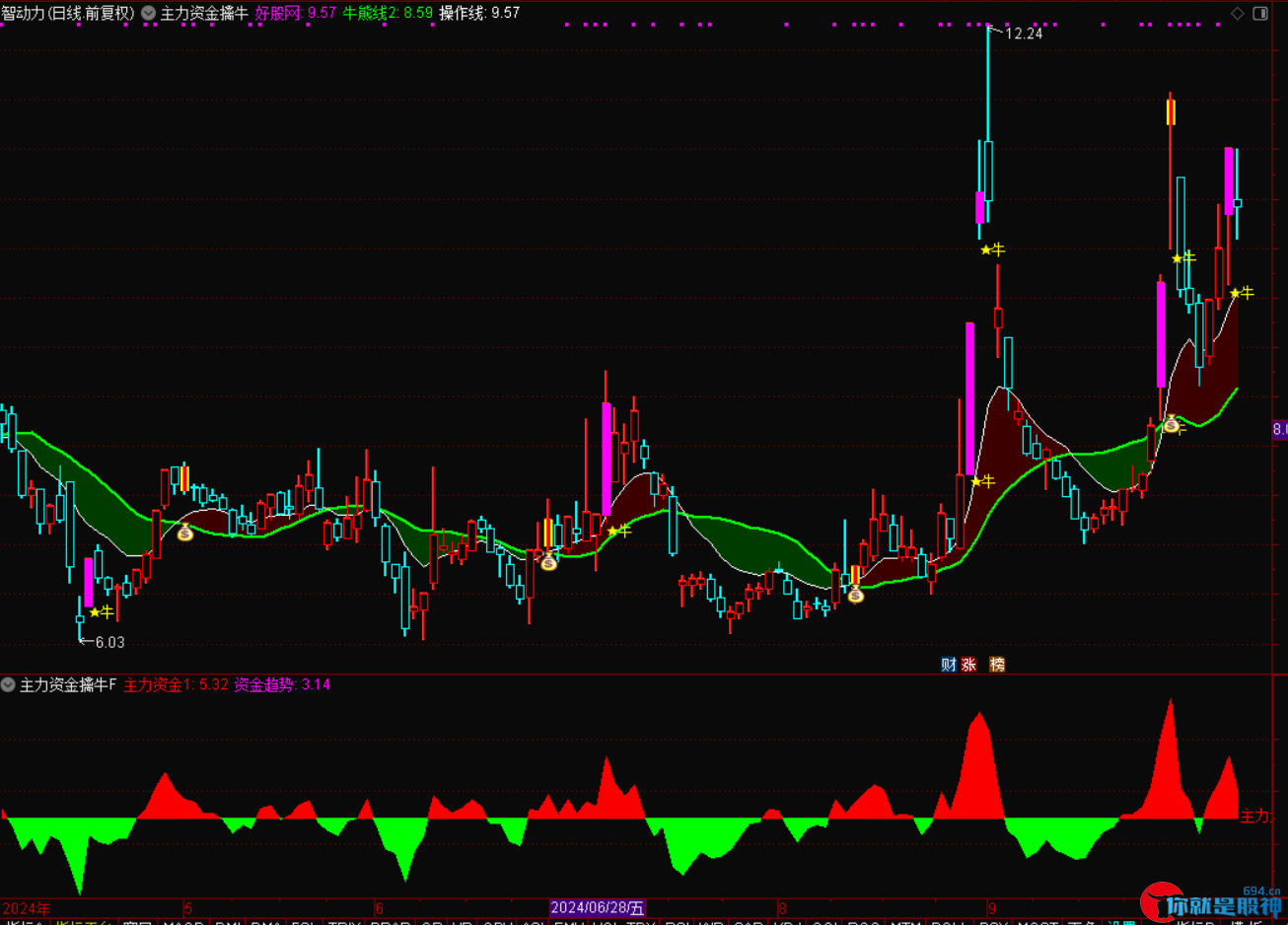This screenshot has height=925, width=1288.
Task: Select the 2024/06/28/五 date marker
Action: [x=598, y=908]
